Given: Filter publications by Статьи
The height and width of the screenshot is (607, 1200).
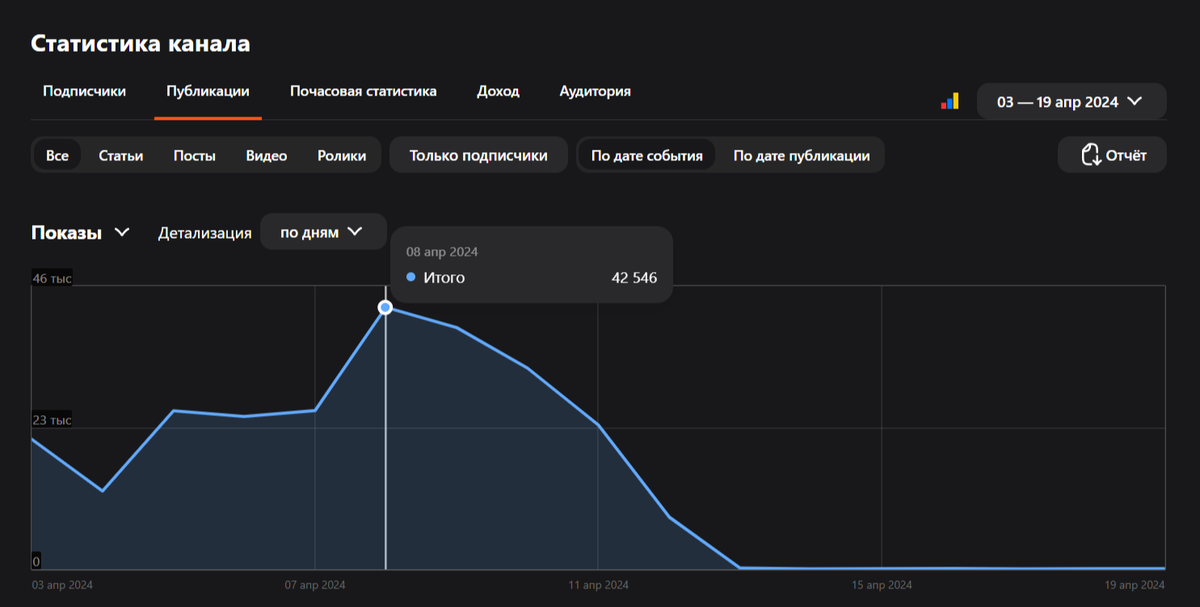Looking at the screenshot, I should (x=121, y=155).
